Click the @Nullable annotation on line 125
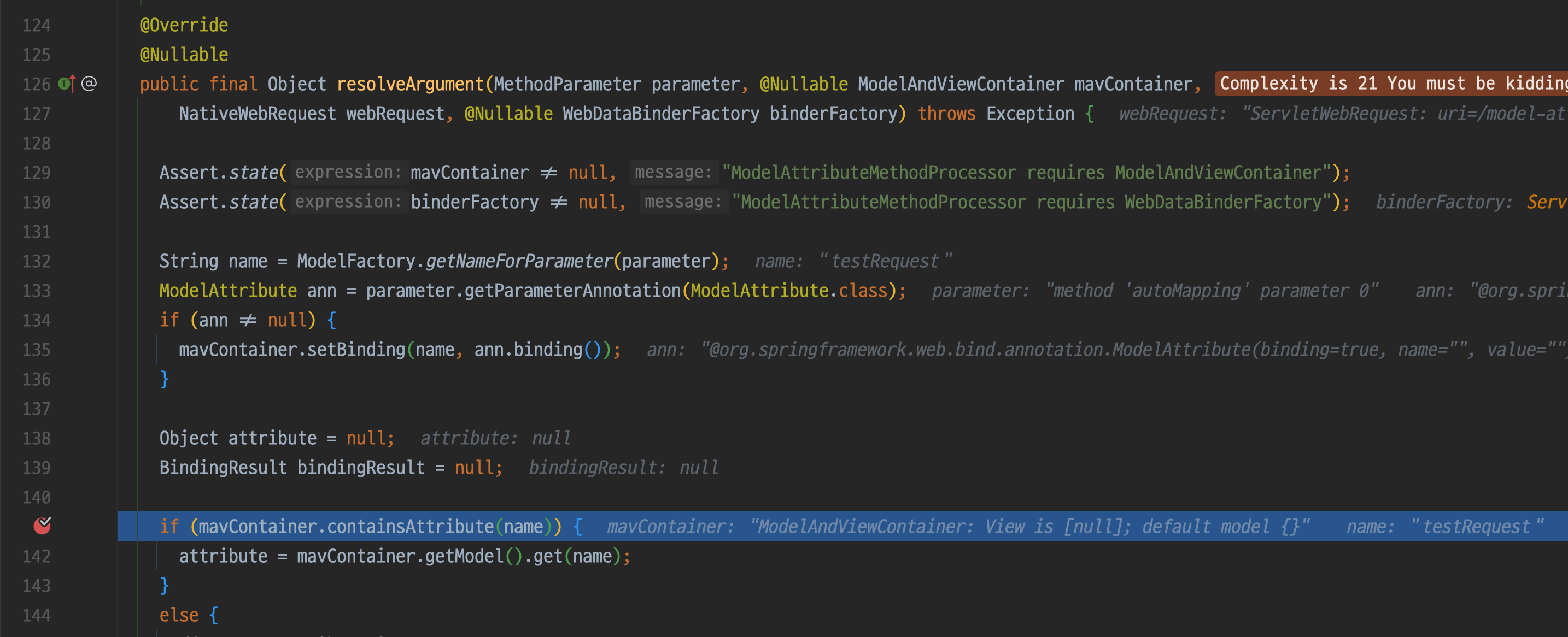1568x637 pixels. click(x=184, y=55)
